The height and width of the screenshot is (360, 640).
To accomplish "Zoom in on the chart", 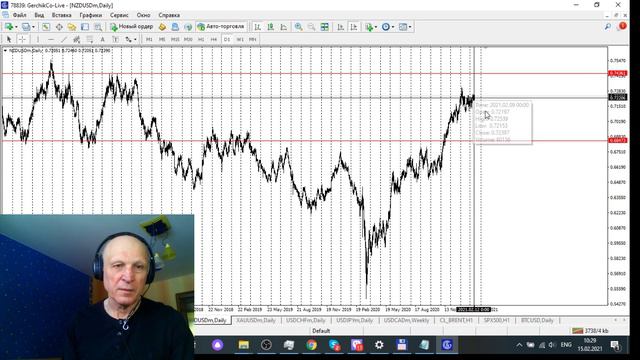I will coord(299,27).
